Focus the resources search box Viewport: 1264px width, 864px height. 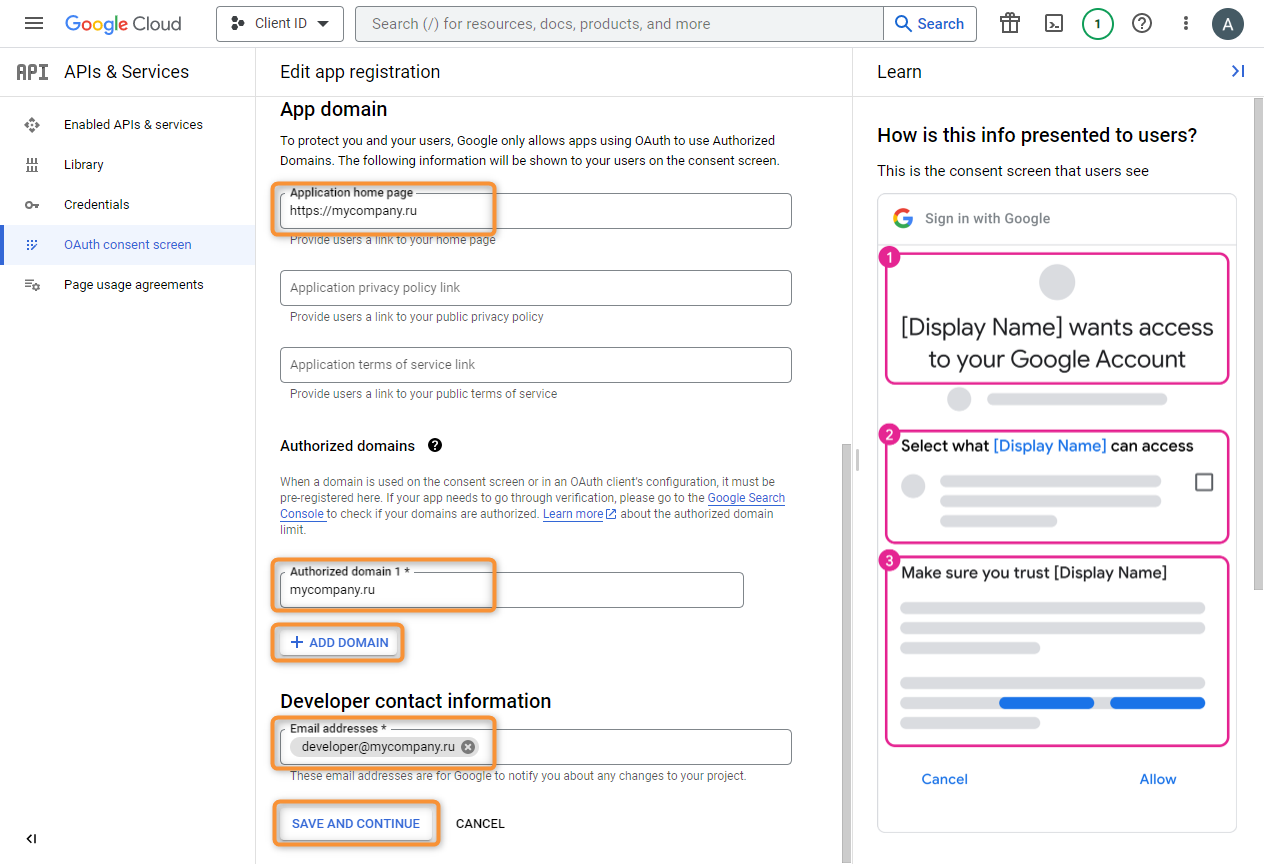(x=619, y=24)
